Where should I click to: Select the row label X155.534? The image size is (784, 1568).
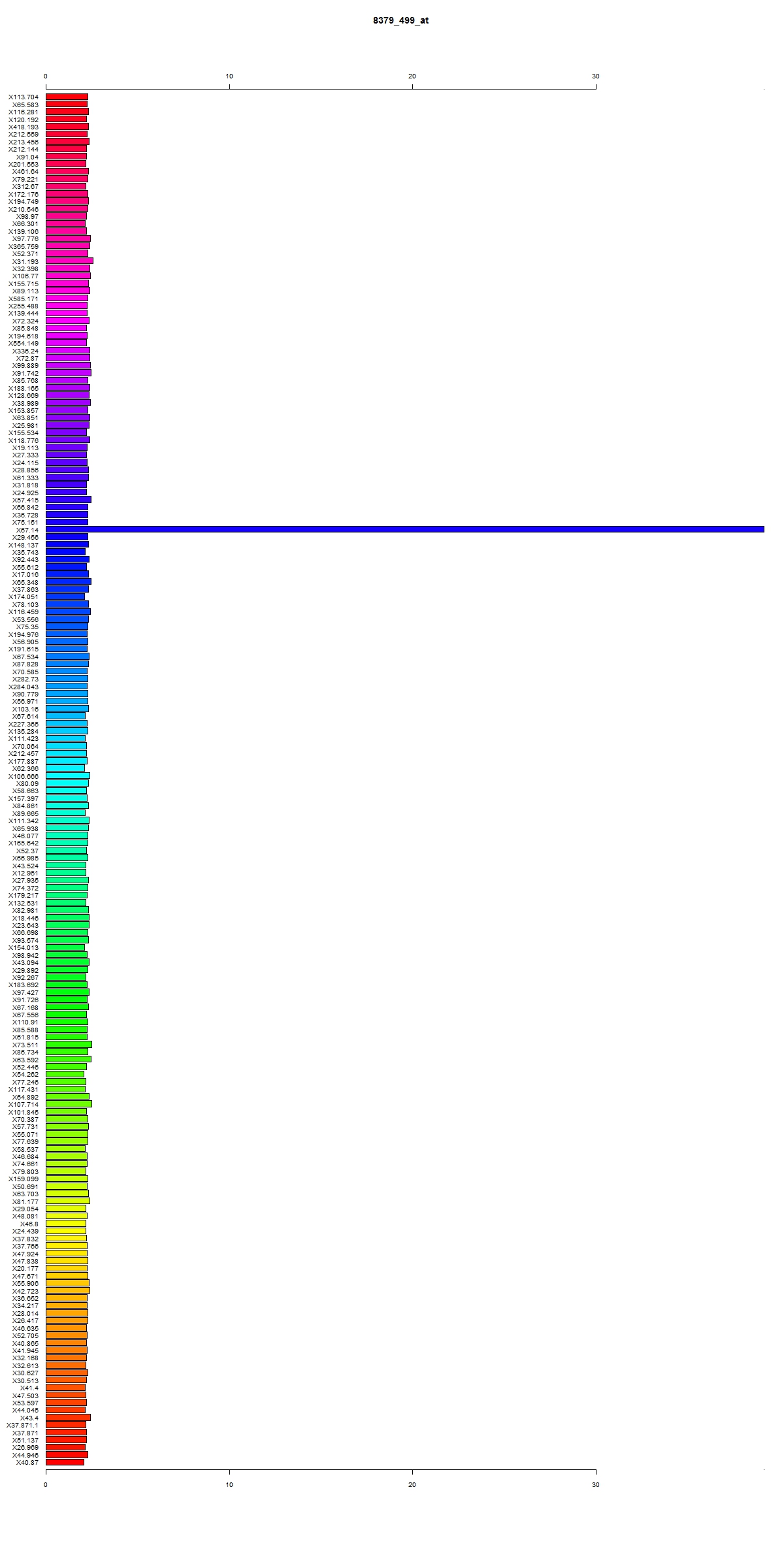(24, 433)
